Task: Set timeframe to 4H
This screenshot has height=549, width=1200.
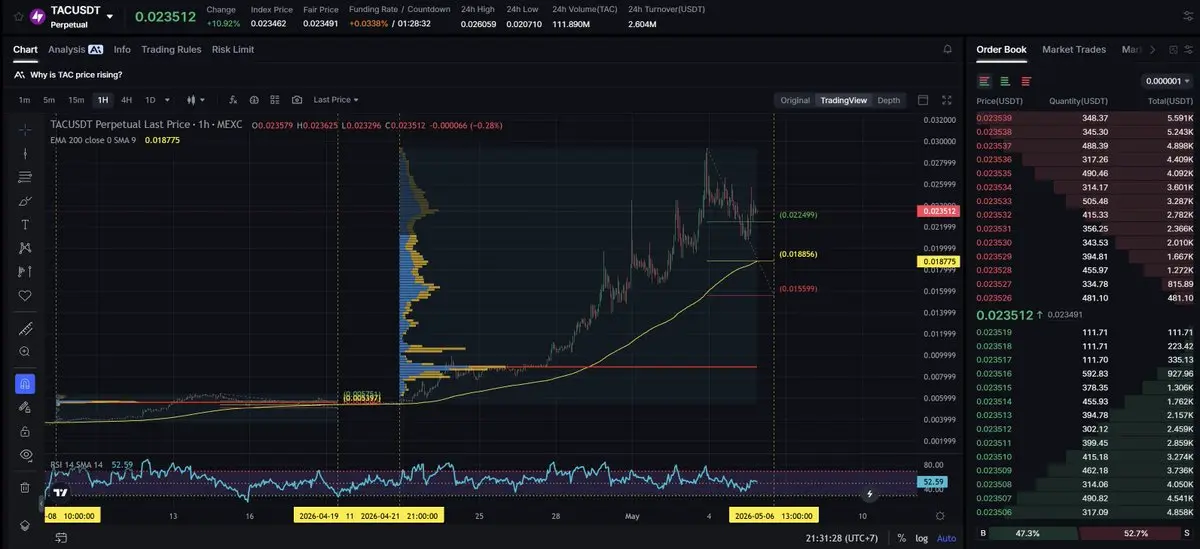Action: (126, 100)
